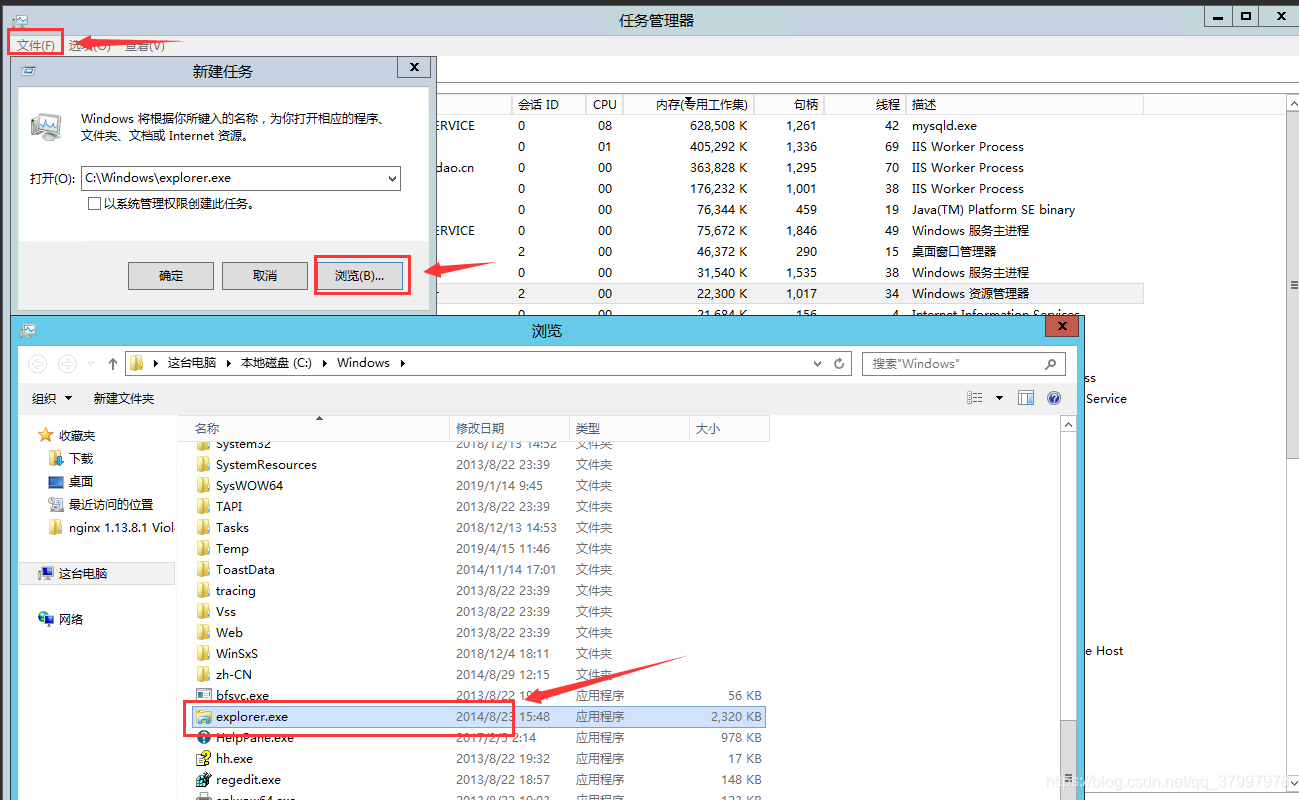
Task: Select the bfsvc.exe file icon
Action: pyautogui.click(x=204, y=696)
